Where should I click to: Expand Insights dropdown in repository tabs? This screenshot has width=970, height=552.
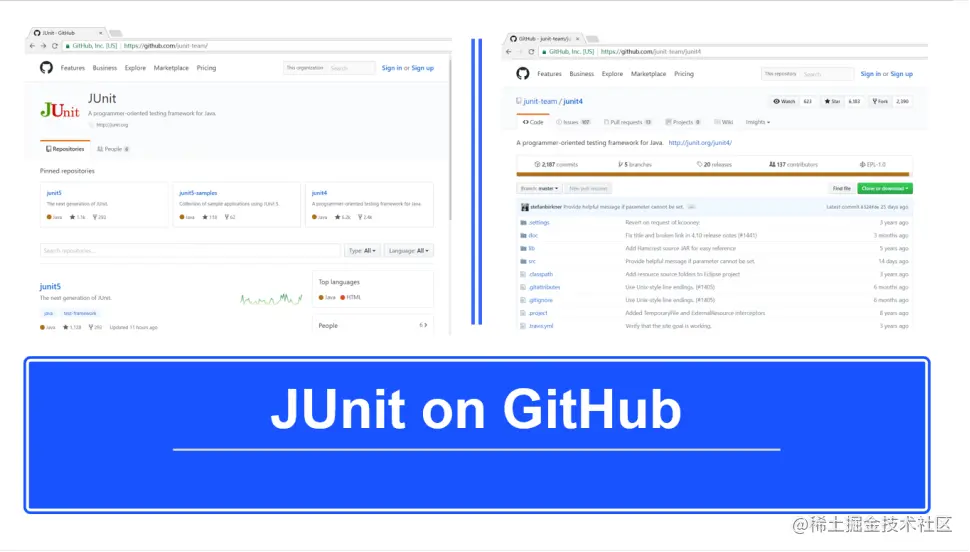(x=758, y=123)
